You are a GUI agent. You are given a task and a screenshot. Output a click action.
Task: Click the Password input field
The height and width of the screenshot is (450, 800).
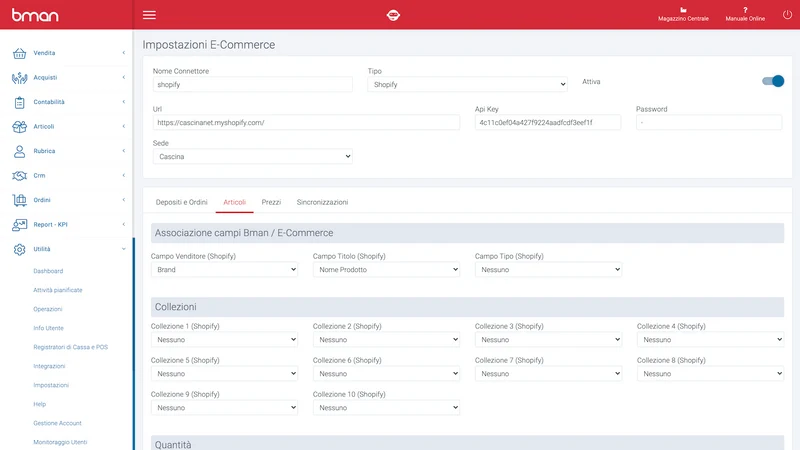pyautogui.click(x=709, y=122)
